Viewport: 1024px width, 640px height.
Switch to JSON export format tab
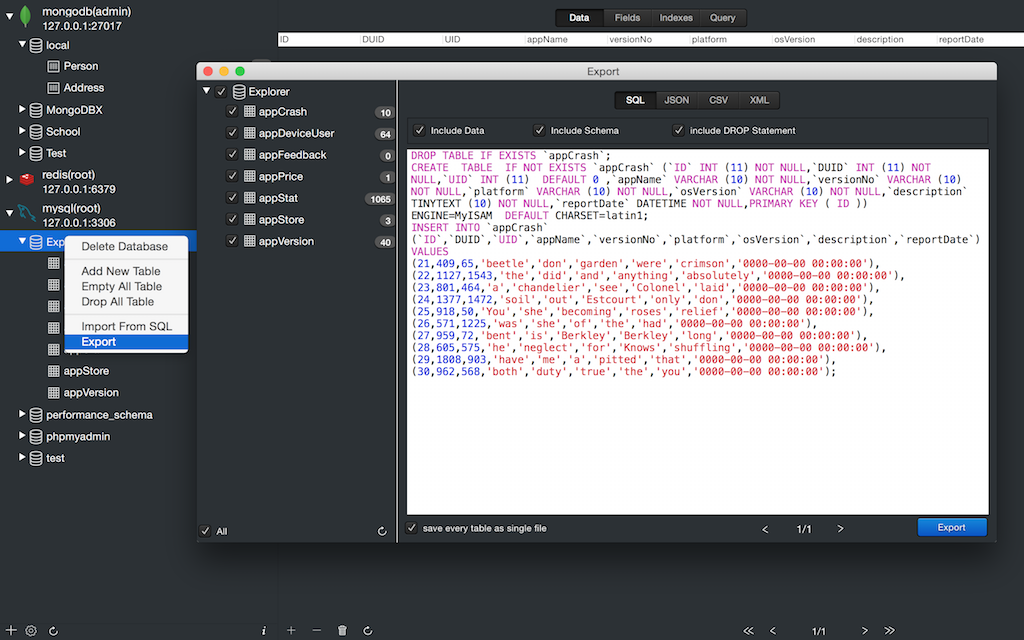(x=677, y=100)
